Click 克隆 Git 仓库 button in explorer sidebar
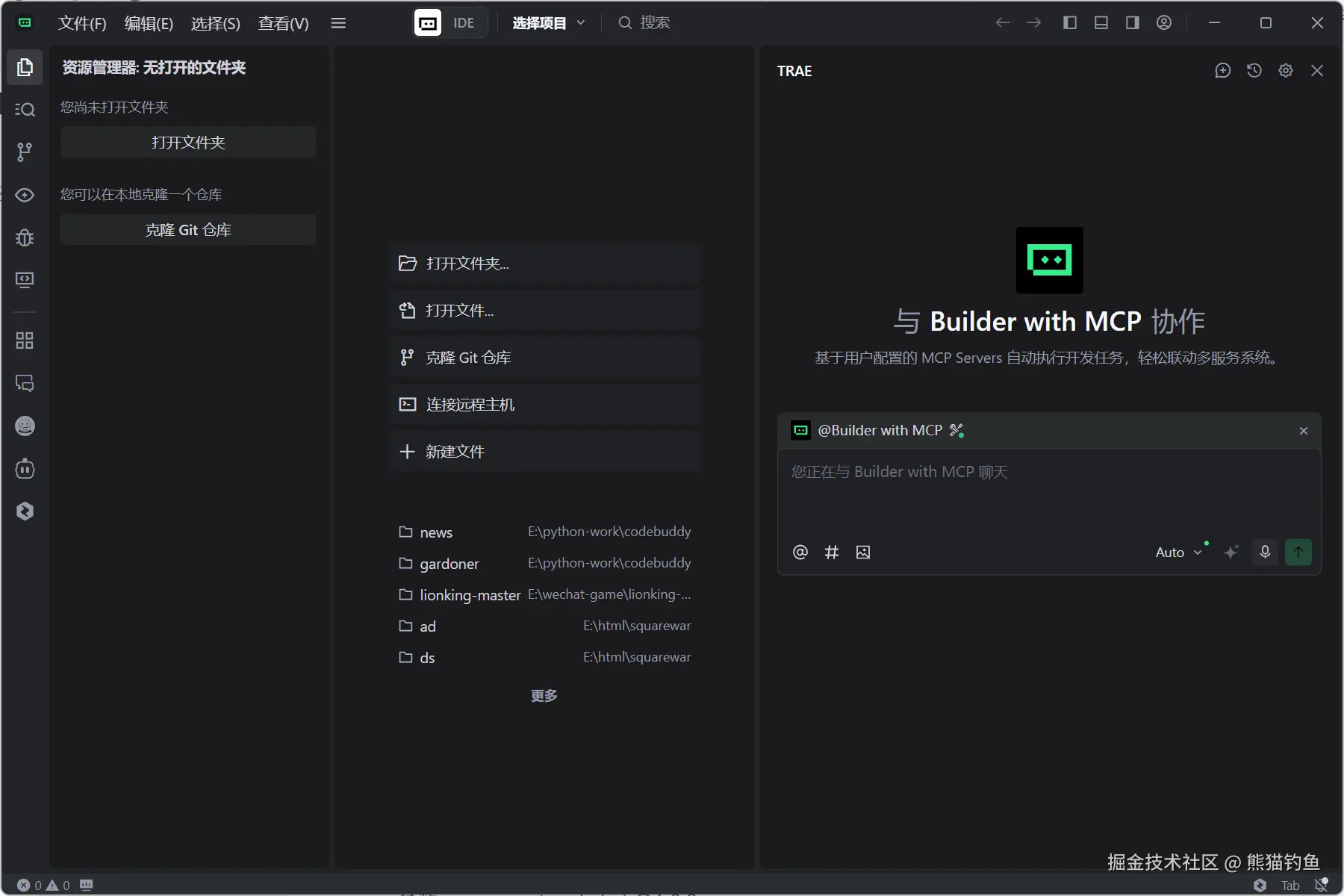The height and width of the screenshot is (896, 1344). tap(188, 230)
